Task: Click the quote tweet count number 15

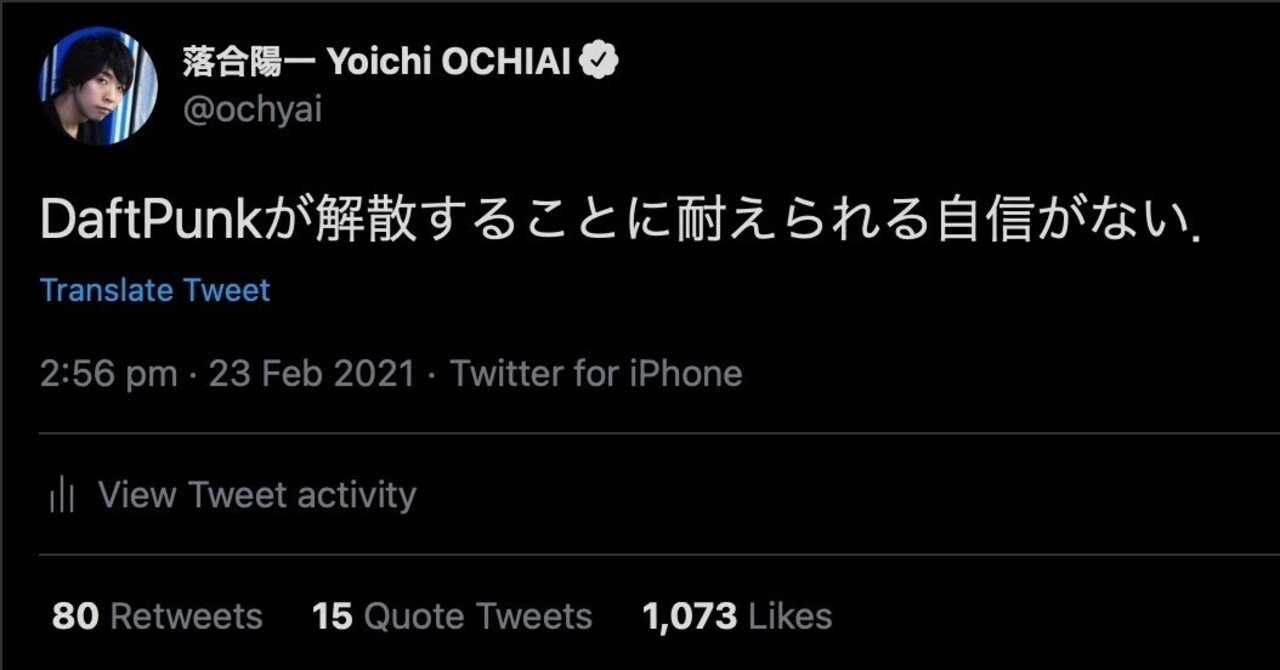Action: [332, 616]
